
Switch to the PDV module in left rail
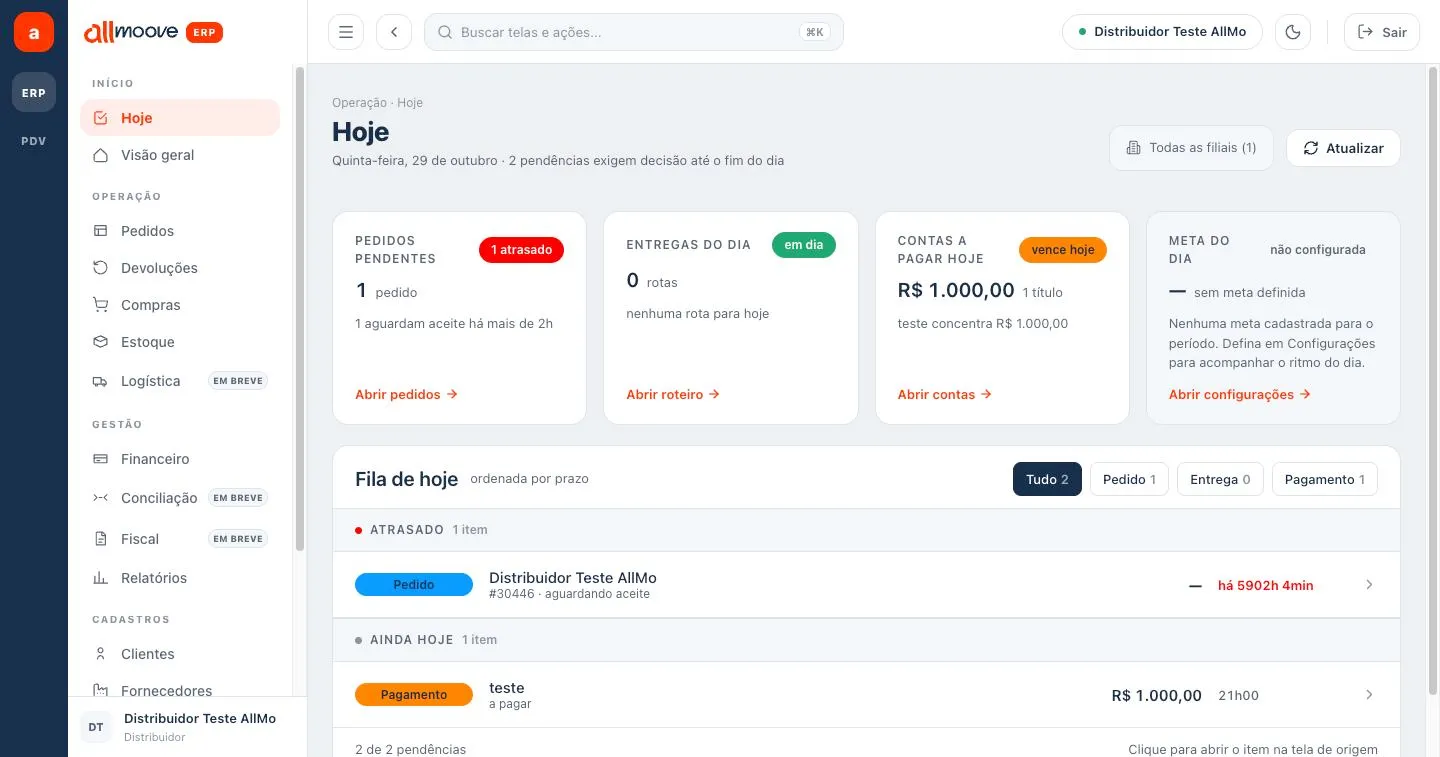(x=34, y=141)
